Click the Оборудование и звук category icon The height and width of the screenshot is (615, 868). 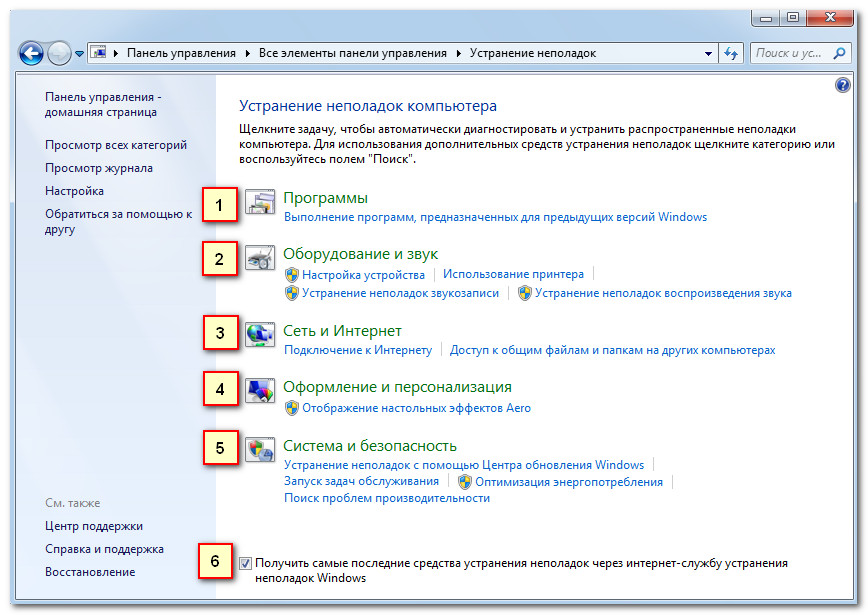(260, 258)
